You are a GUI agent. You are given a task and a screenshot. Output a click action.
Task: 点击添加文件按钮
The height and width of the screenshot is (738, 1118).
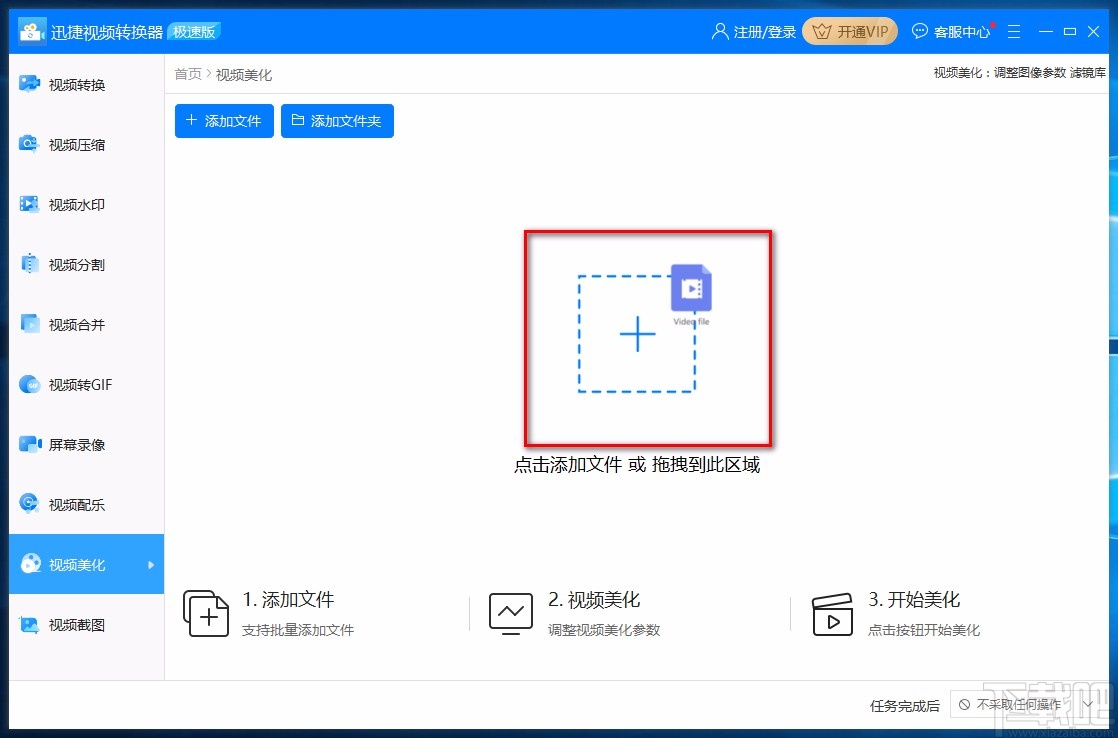pos(223,120)
